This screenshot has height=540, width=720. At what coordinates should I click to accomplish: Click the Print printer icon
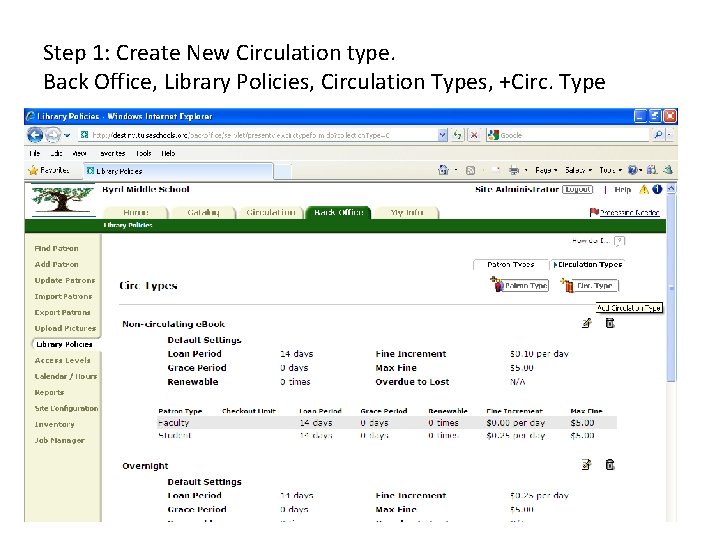[514, 170]
